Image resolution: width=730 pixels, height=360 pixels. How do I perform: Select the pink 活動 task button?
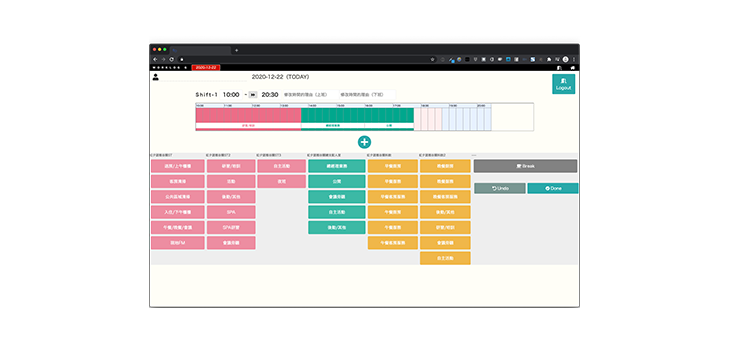[231, 181]
